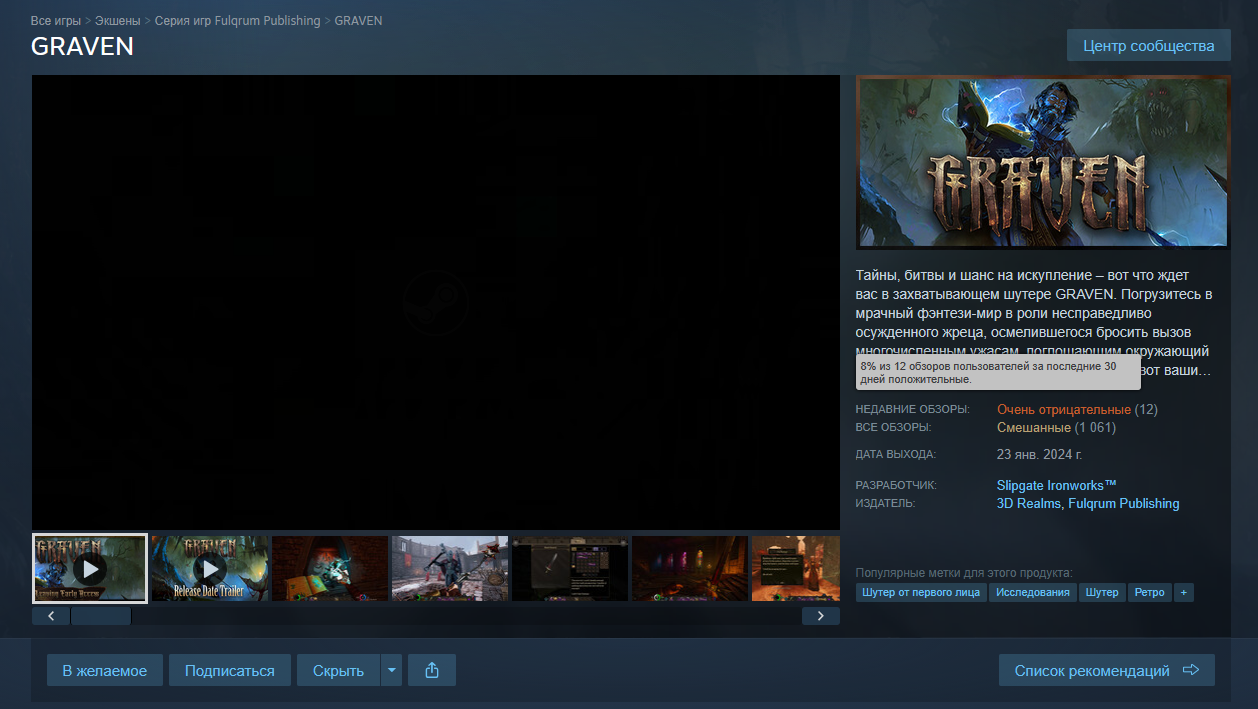Click the left arrow of thumbnail scroller
Viewport: 1258px width, 709px height.
(x=51, y=615)
